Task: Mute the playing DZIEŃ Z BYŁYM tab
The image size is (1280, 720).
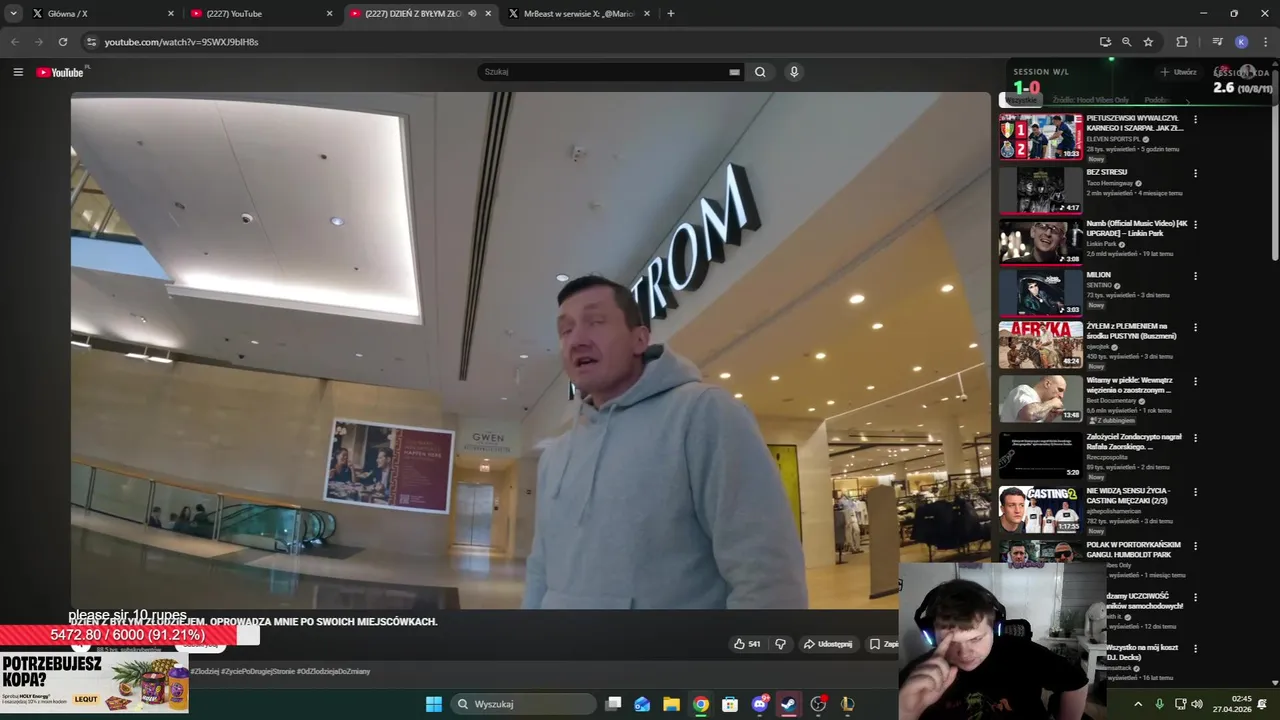Action: [472, 14]
